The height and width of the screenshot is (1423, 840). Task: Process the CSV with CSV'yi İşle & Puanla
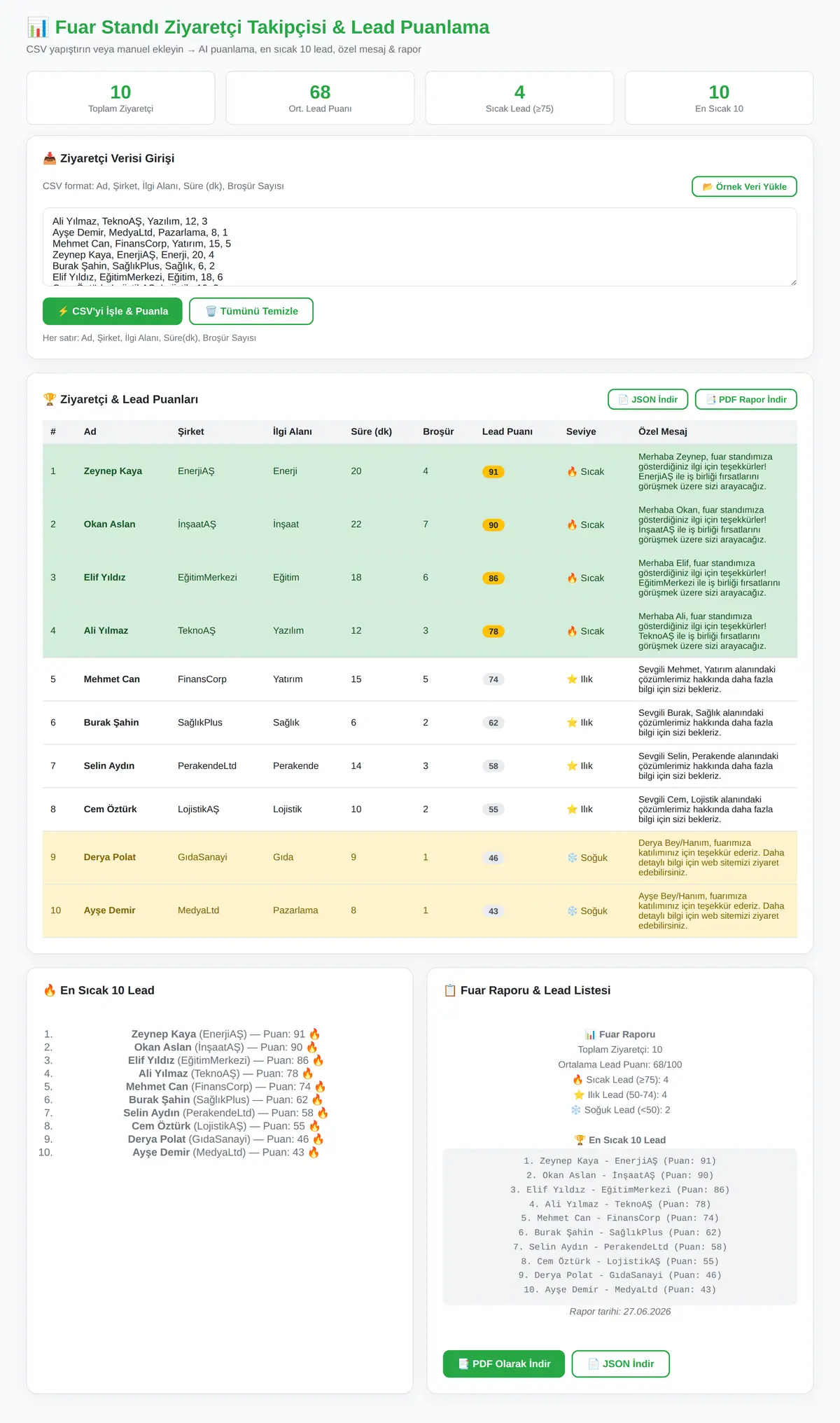click(x=113, y=311)
